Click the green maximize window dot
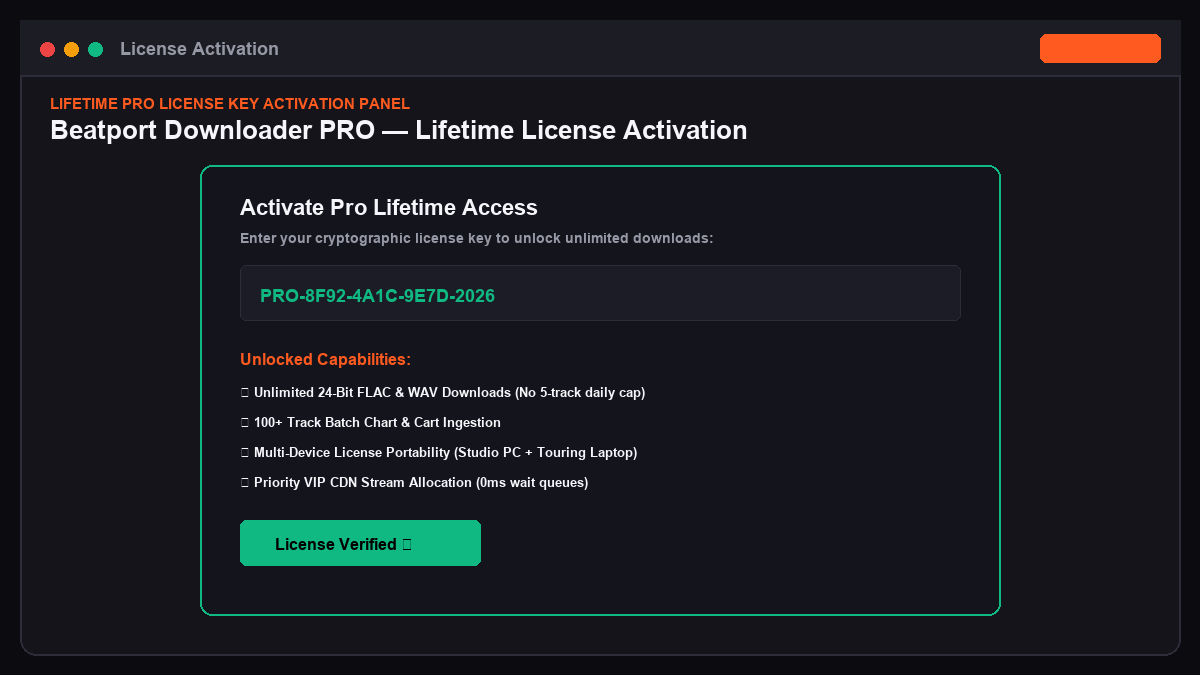 (95, 49)
